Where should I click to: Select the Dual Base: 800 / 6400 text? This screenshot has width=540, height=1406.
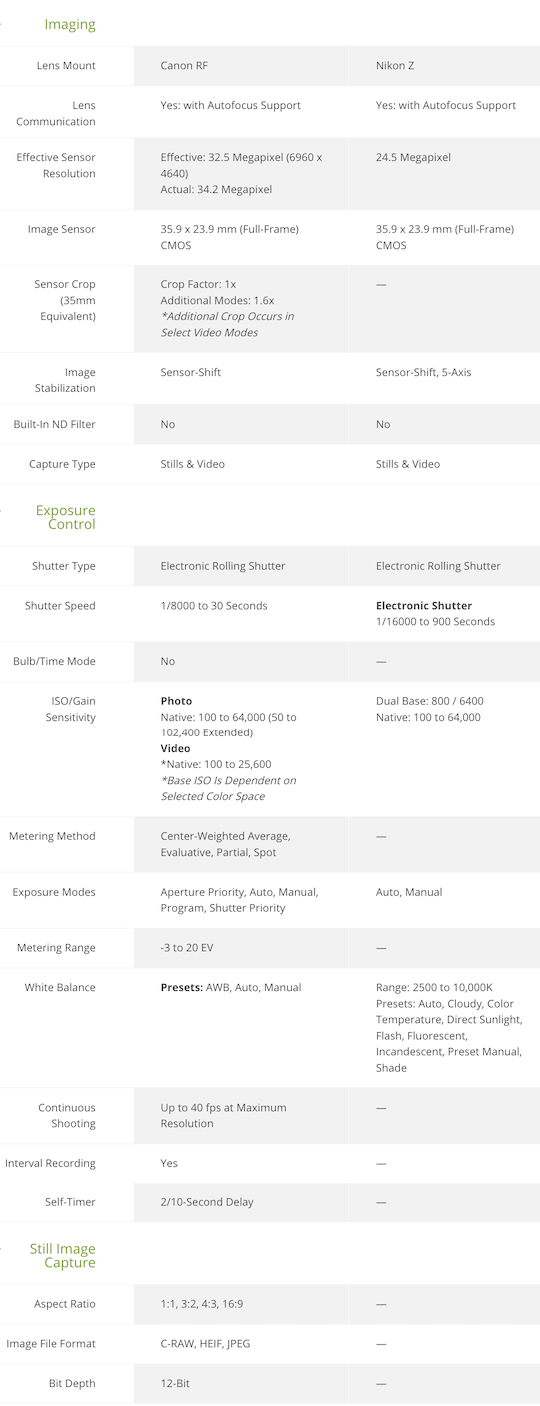(x=430, y=701)
